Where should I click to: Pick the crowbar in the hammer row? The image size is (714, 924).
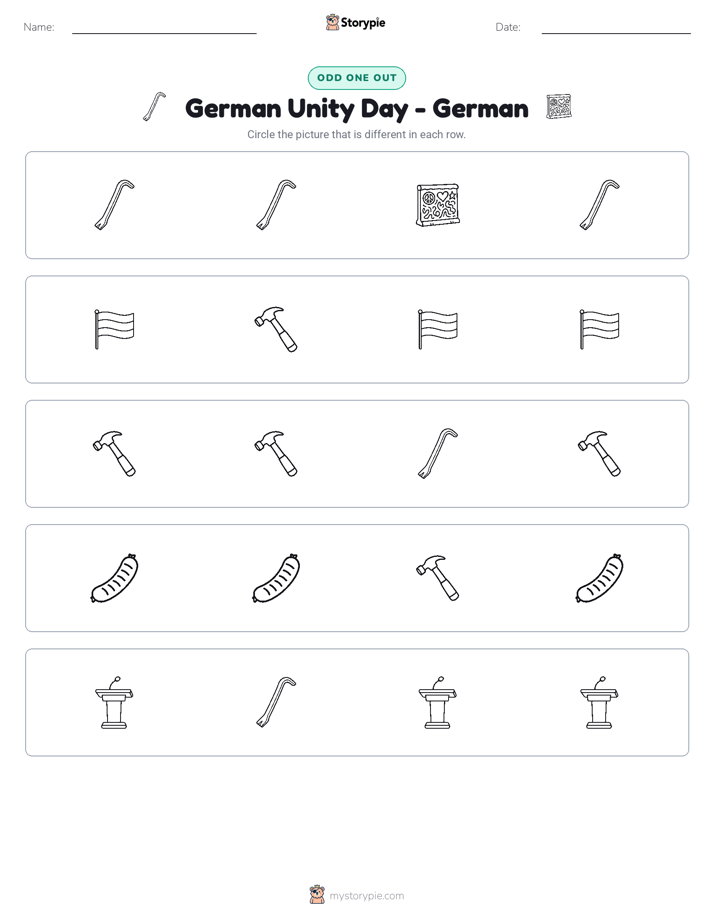coord(438,453)
